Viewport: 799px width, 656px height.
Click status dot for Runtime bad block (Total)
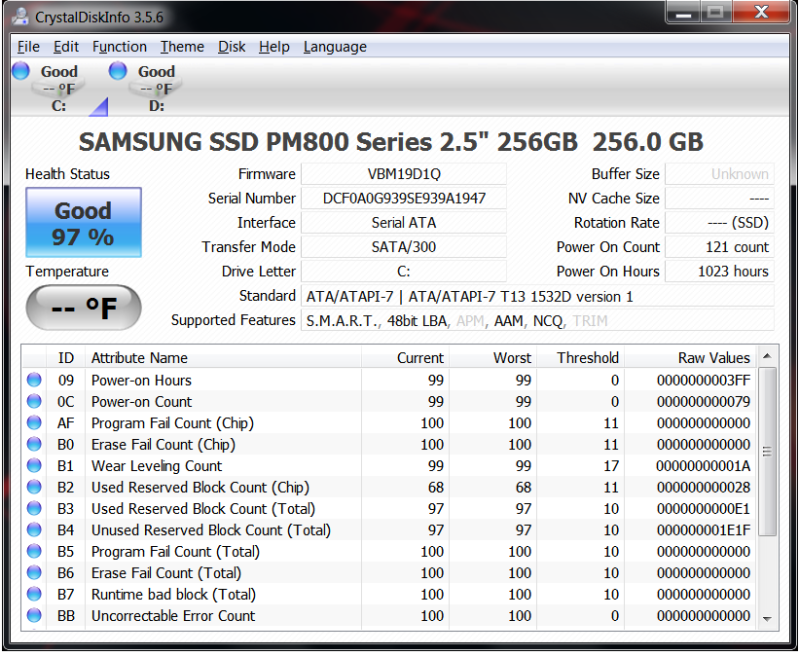point(34,594)
